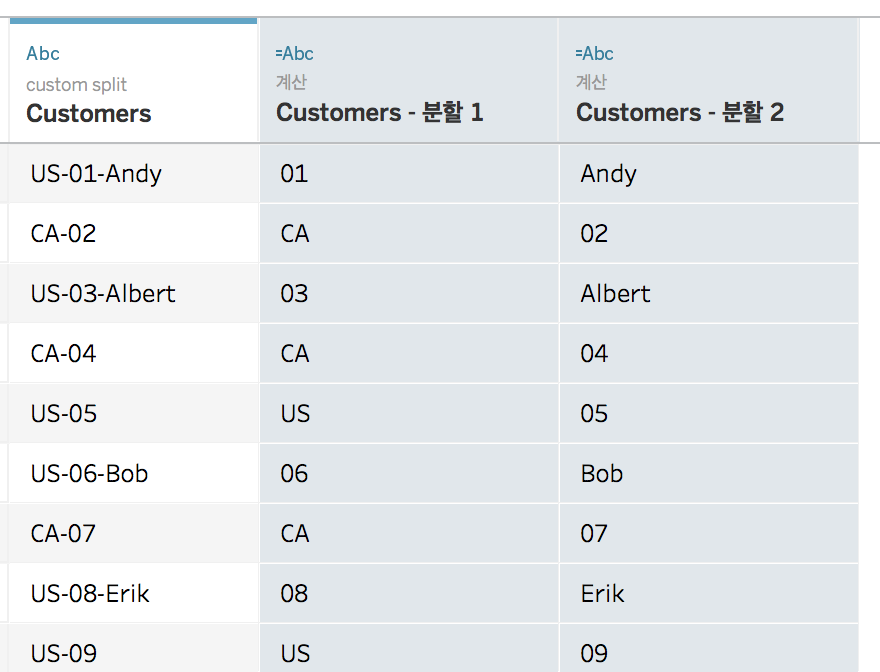
Task: Click the US-03-Albert cell
Action: (x=103, y=294)
